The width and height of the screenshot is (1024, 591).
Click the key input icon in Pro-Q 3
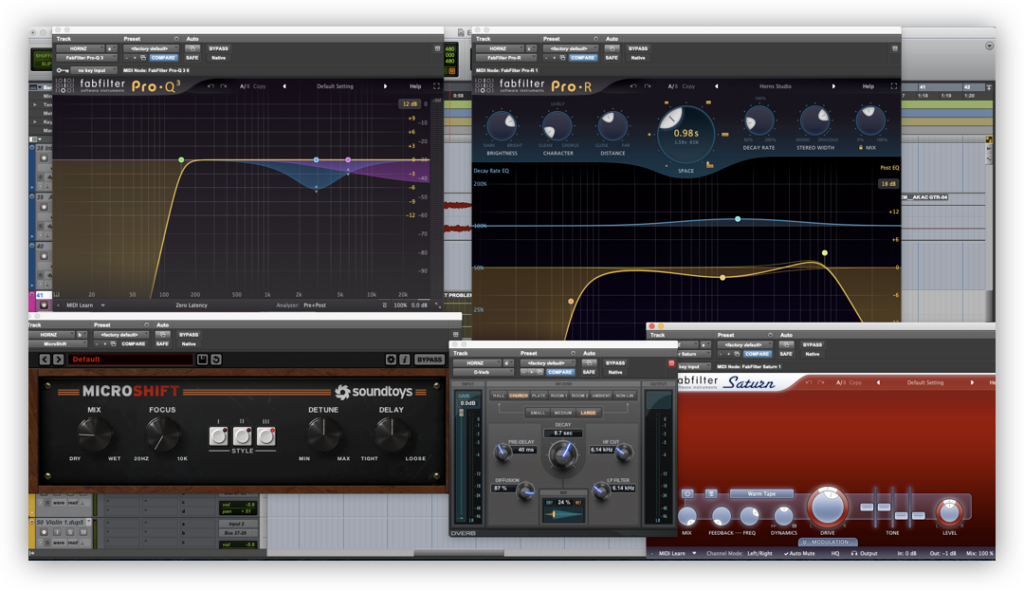tap(63, 70)
